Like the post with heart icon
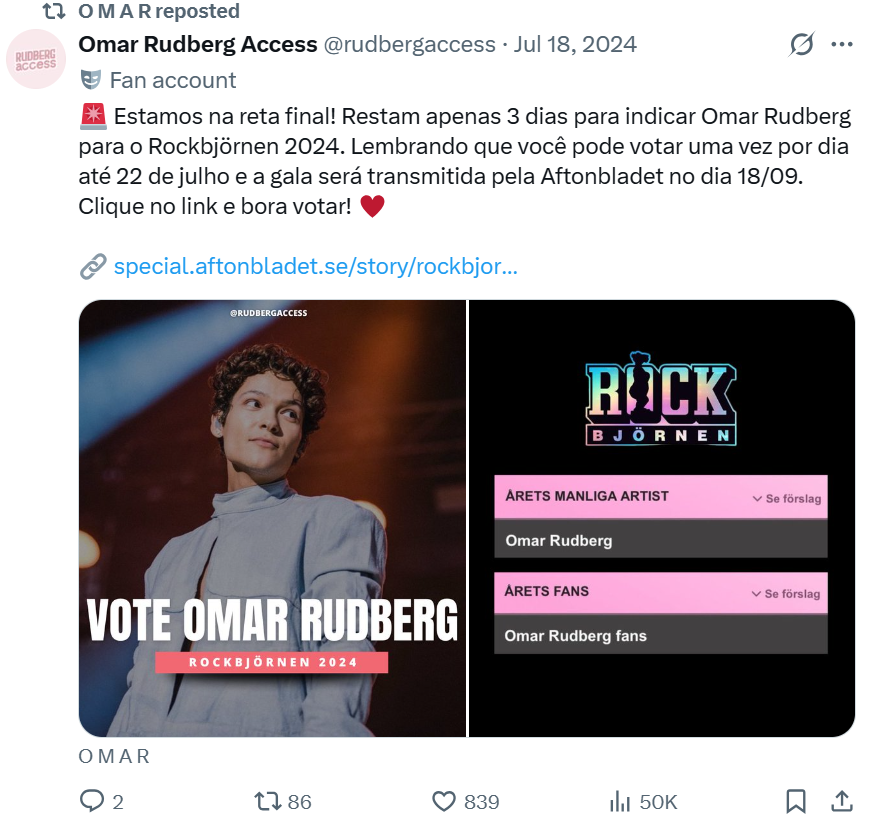The height and width of the screenshot is (818, 879). point(444,801)
